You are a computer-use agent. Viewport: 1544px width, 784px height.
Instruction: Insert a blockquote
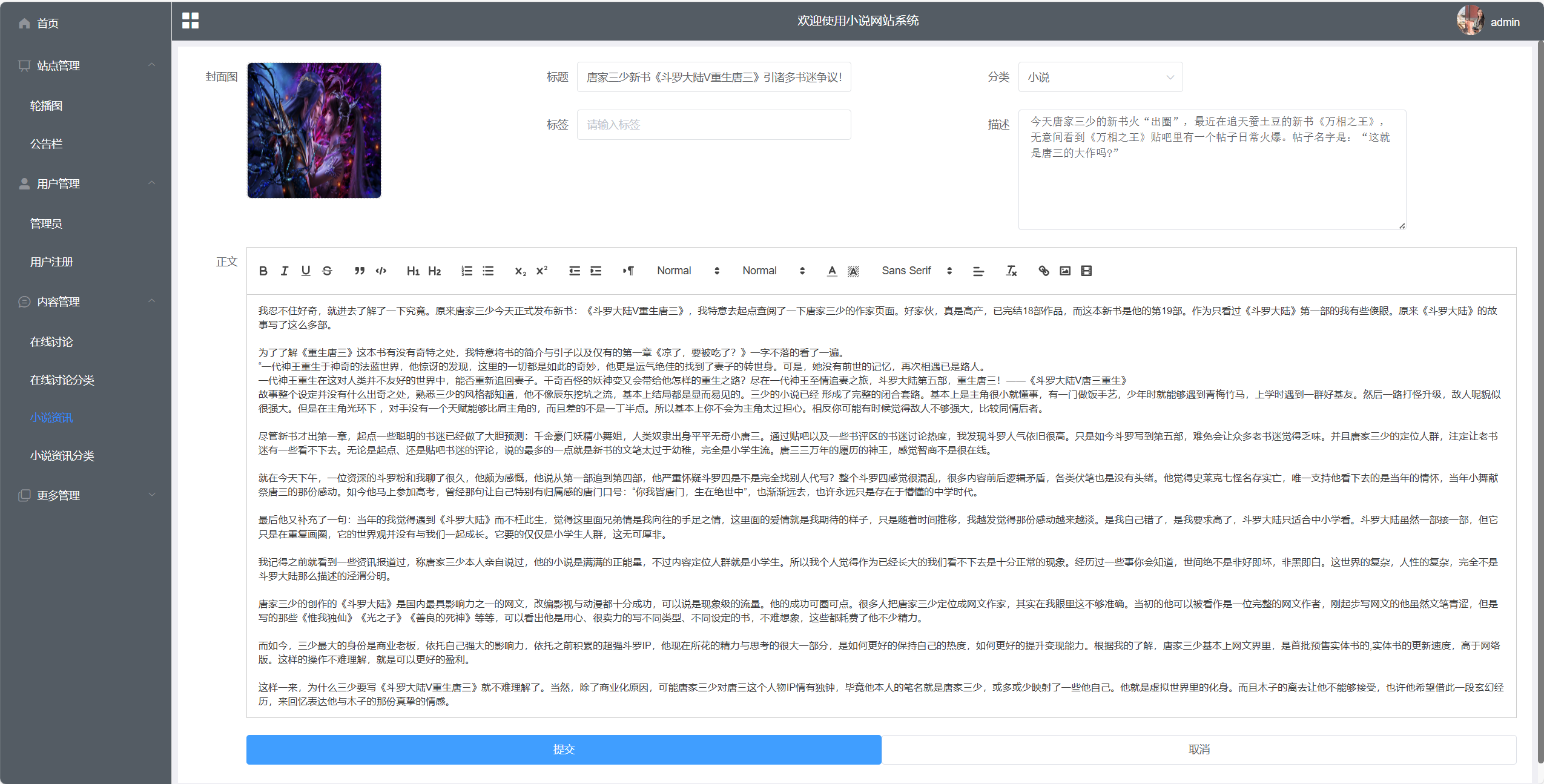tap(358, 271)
